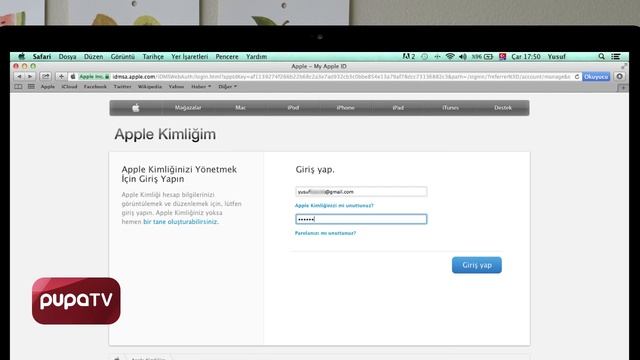Open the Yardım menu

pos(256,56)
